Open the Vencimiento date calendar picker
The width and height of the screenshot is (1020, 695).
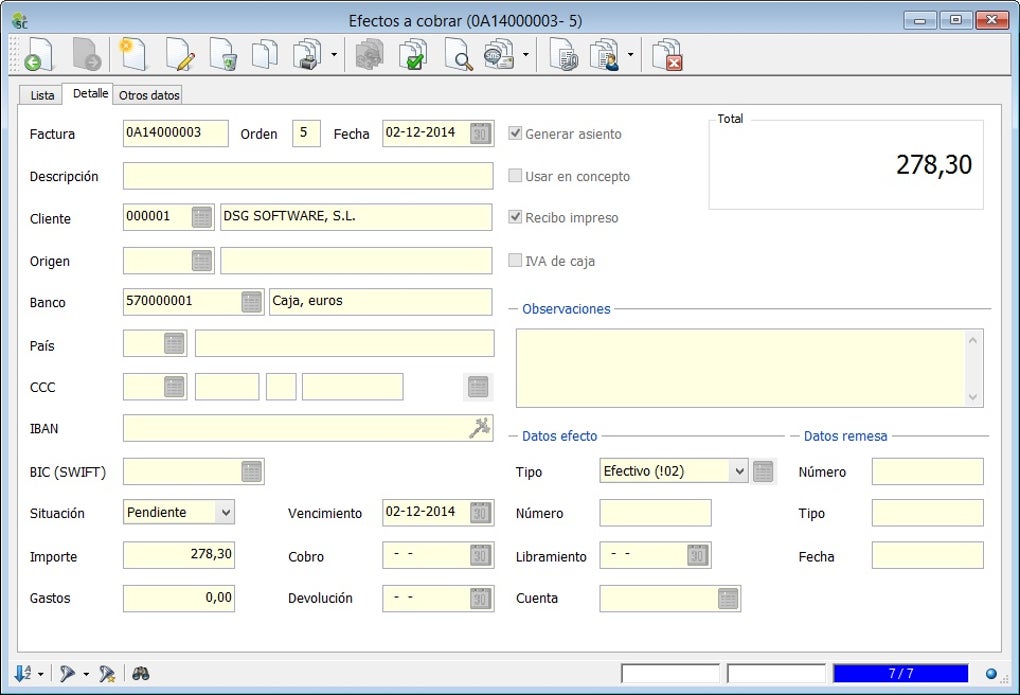pyautogui.click(x=481, y=513)
